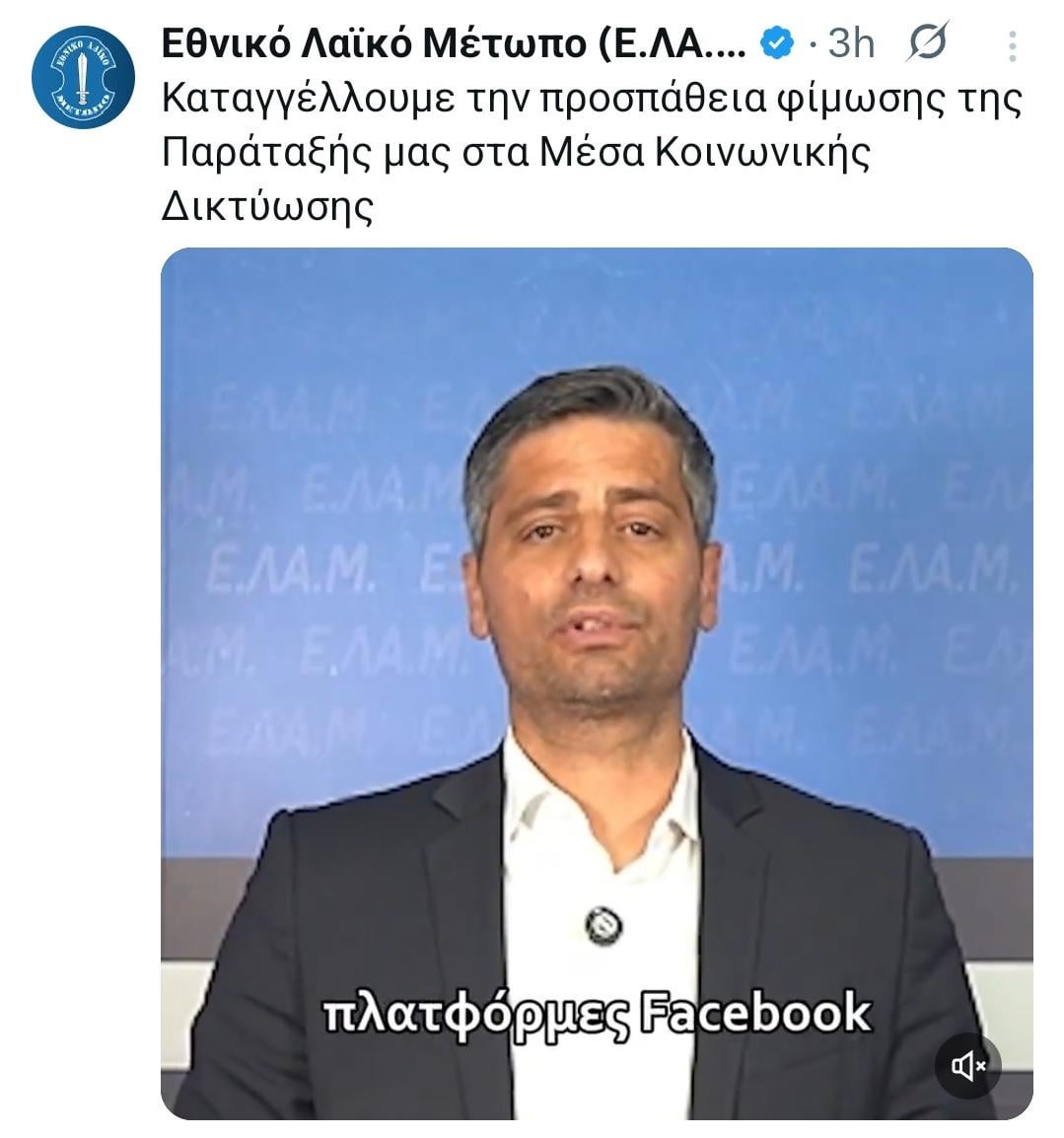The height and width of the screenshot is (1138, 1064).
Task: Open the post via the 3h timestamp
Action: pyautogui.click(x=851, y=43)
